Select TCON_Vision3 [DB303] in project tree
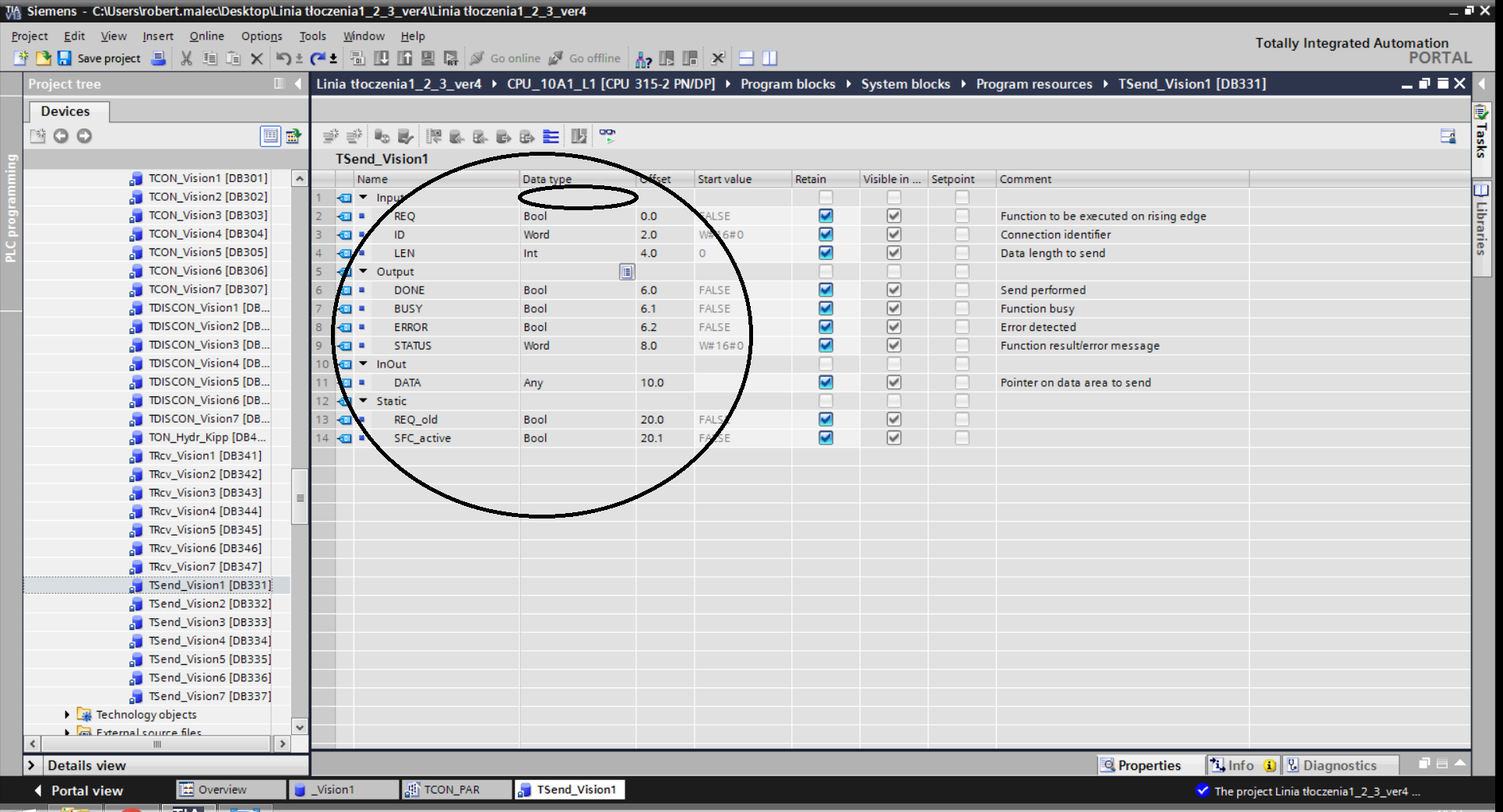This screenshot has height=812, width=1503. 207,215
